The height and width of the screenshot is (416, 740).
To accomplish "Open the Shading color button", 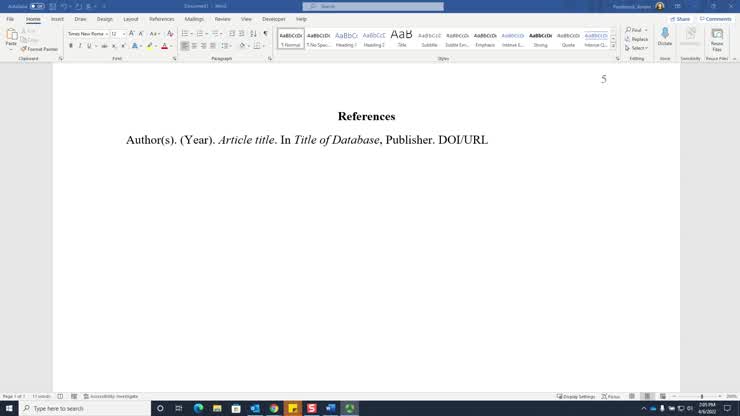I will click(242, 46).
